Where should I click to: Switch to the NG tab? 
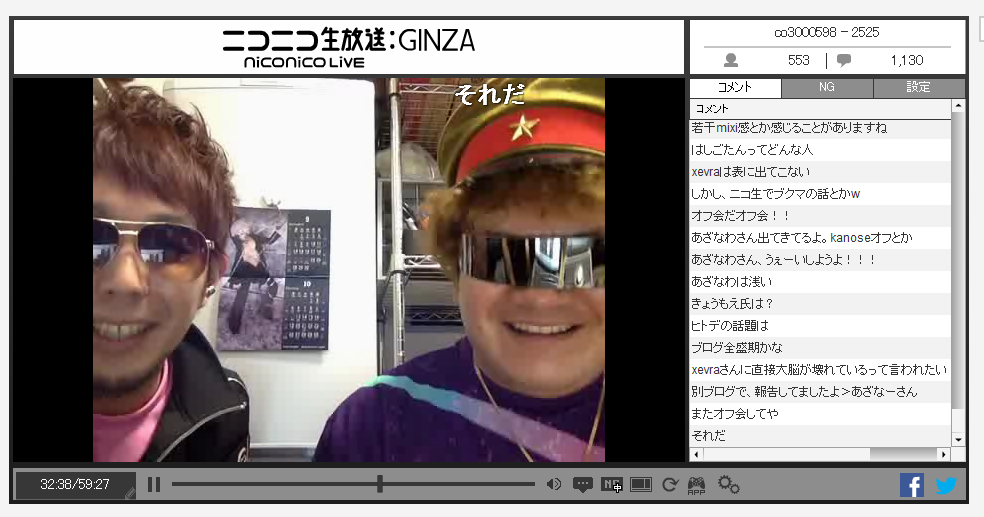[x=827, y=87]
